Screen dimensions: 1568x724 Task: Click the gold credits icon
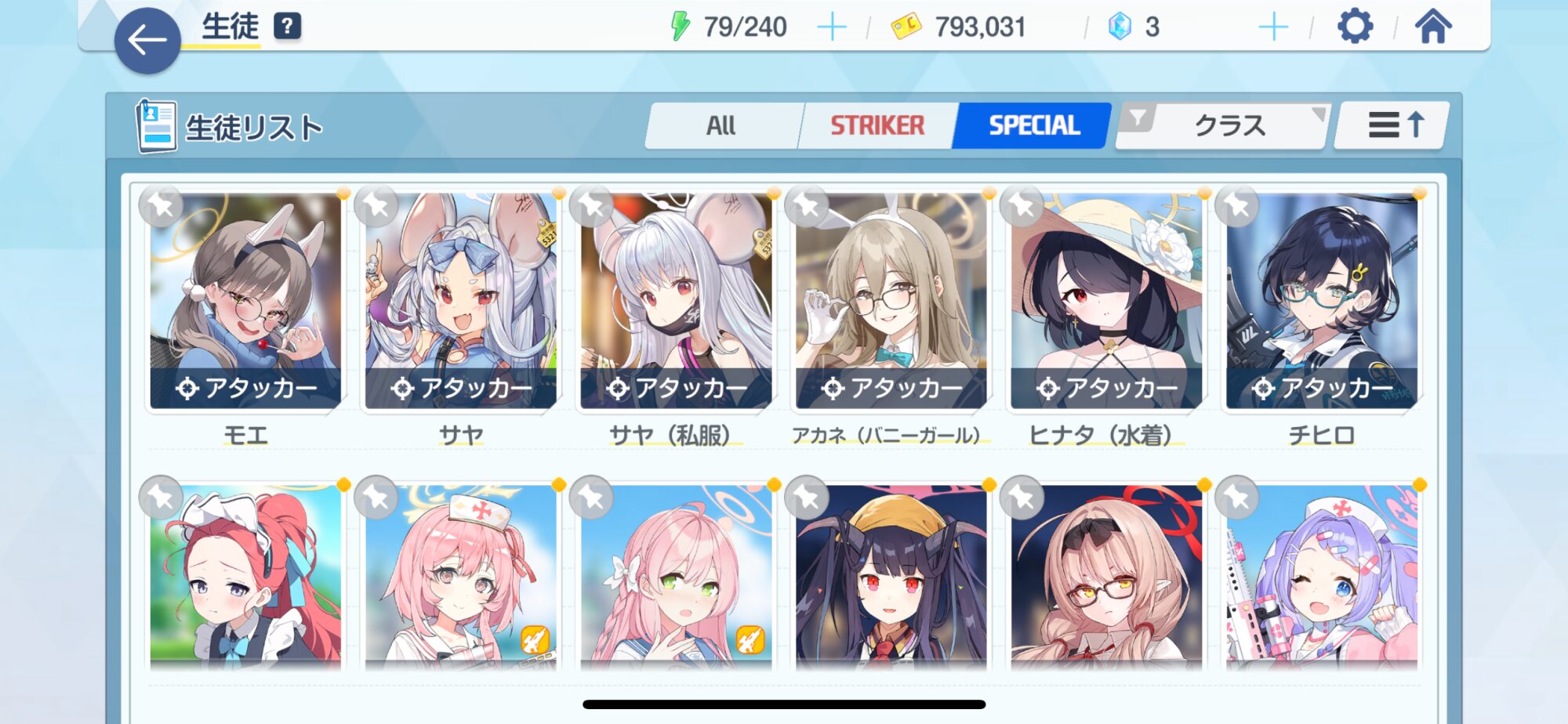tap(906, 27)
